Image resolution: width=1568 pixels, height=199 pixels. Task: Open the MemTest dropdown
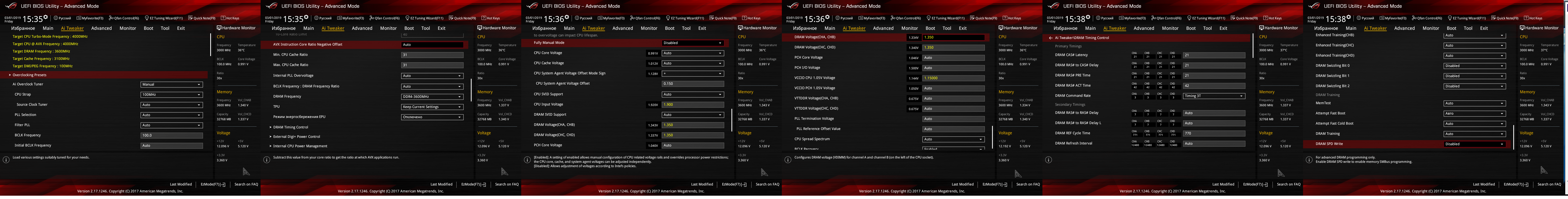coord(1474,103)
